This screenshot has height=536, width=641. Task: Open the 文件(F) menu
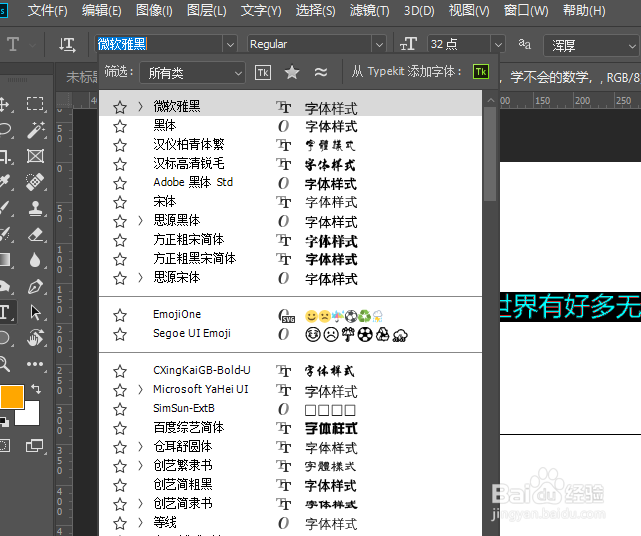[47, 10]
